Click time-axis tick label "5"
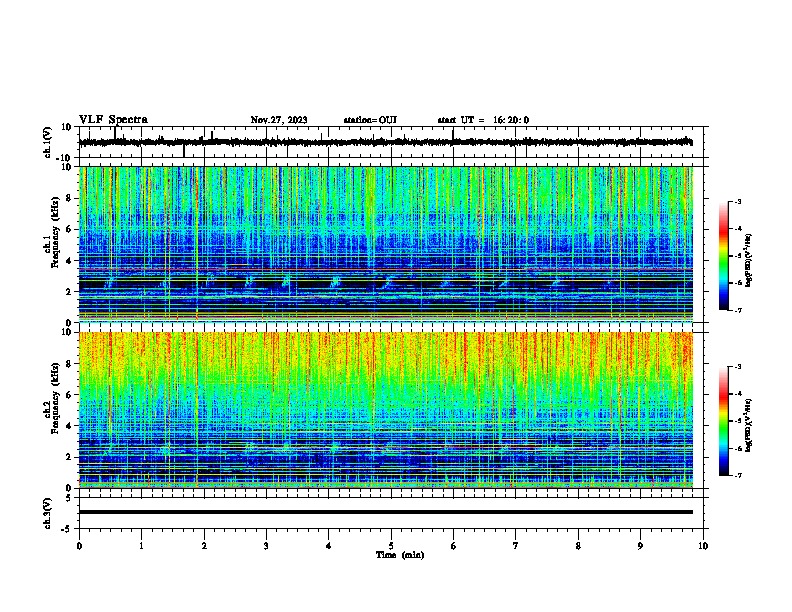The image size is (792, 612). tap(391, 546)
